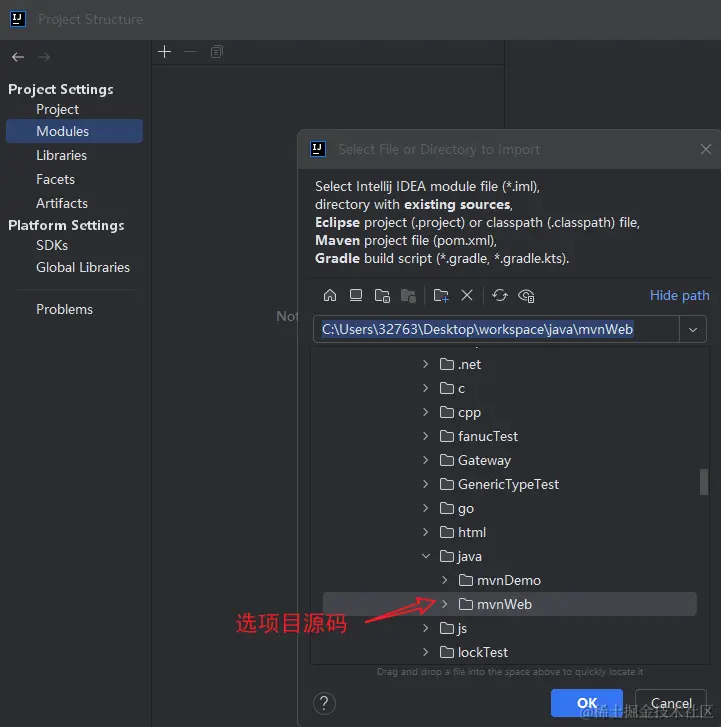Confirm import with OK button
Viewport: 721px width, 727px height.
click(x=587, y=703)
